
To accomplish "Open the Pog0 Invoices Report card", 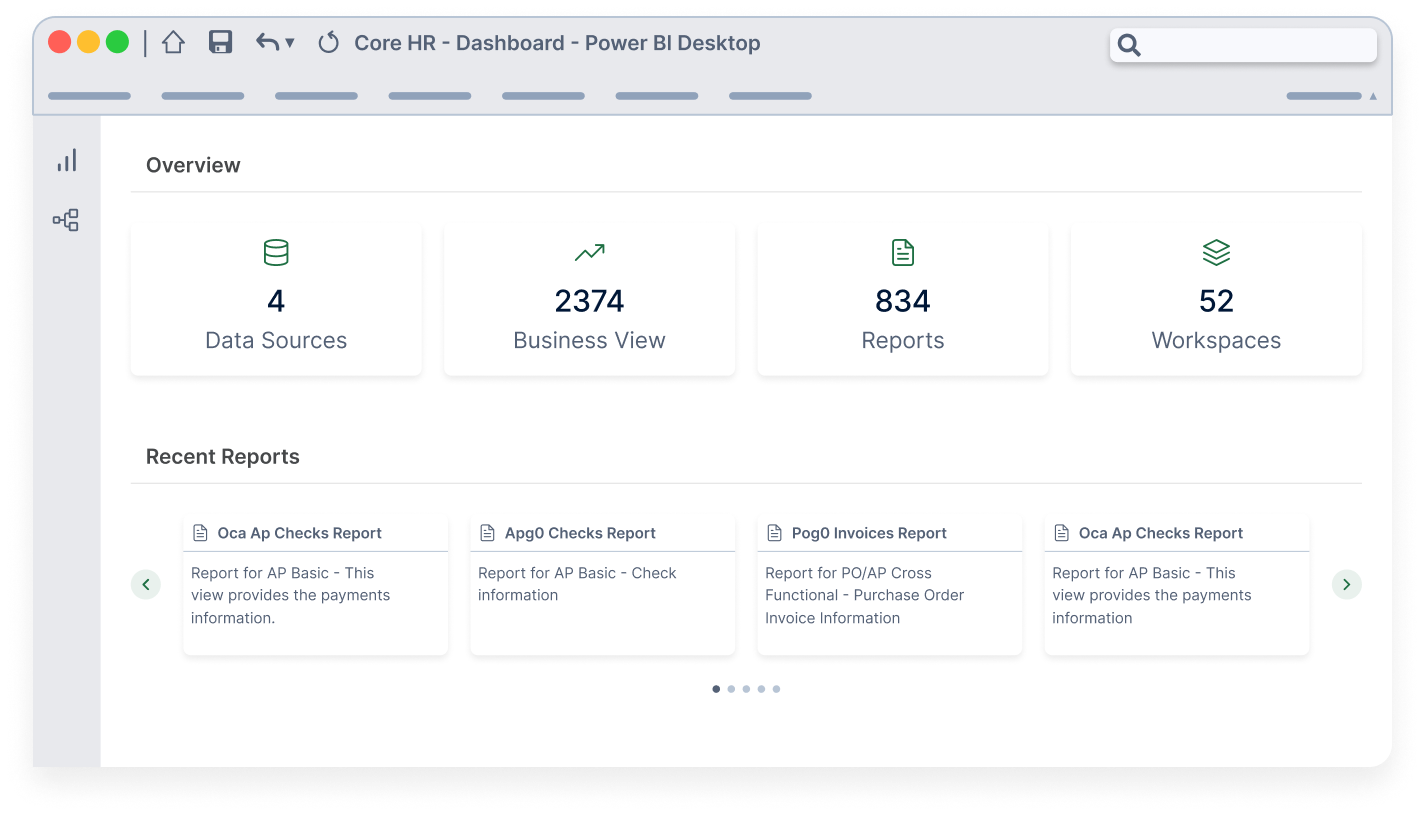I will 889,585.
